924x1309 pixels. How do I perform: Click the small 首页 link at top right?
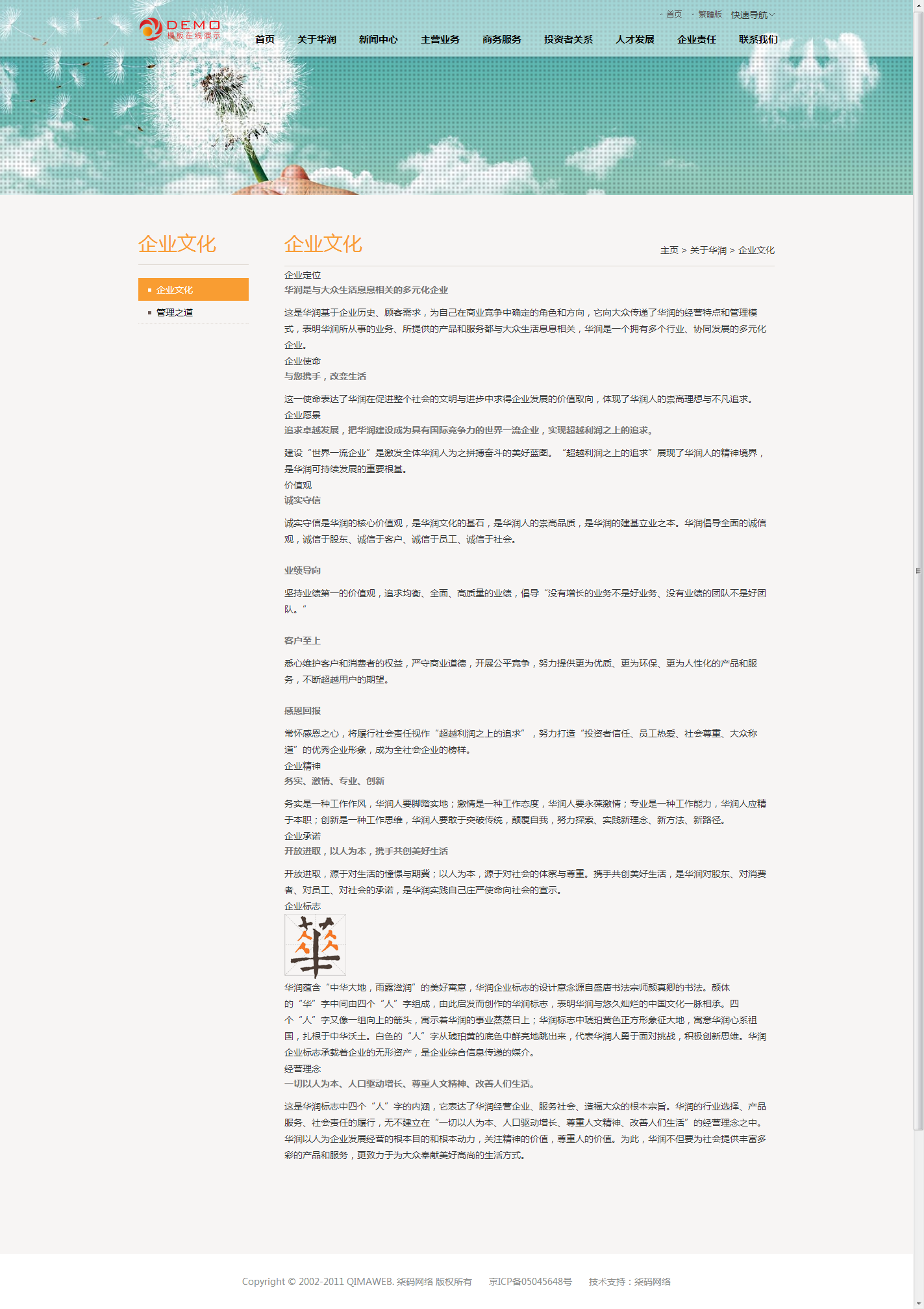(x=674, y=14)
